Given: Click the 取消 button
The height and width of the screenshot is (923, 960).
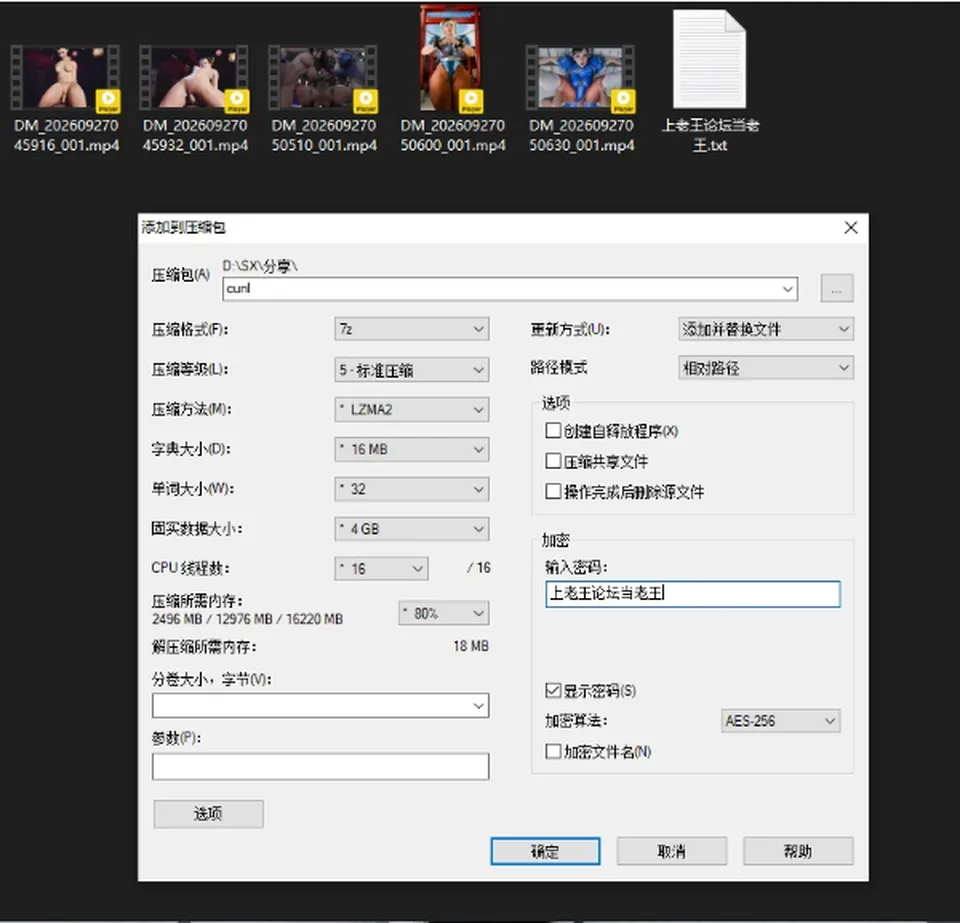Looking at the screenshot, I should 672,851.
